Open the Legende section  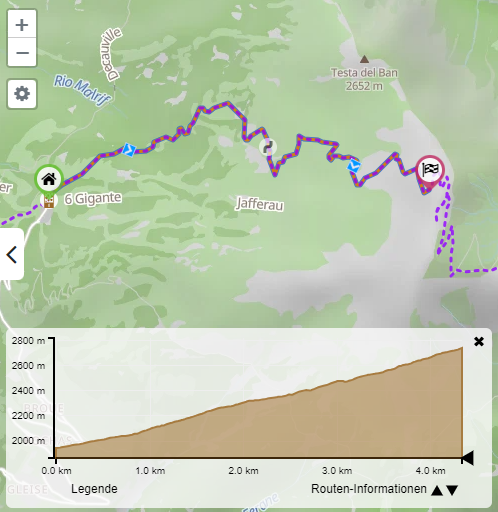pyautogui.click(x=94, y=489)
